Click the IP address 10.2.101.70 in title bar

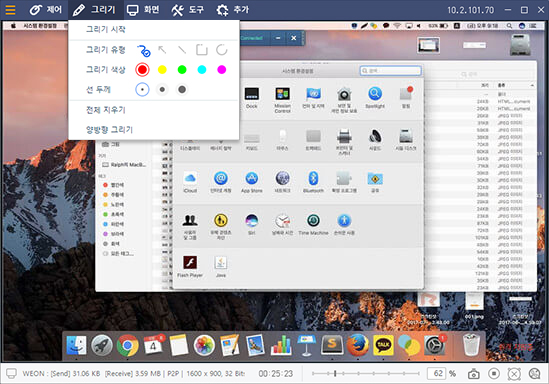[470, 10]
